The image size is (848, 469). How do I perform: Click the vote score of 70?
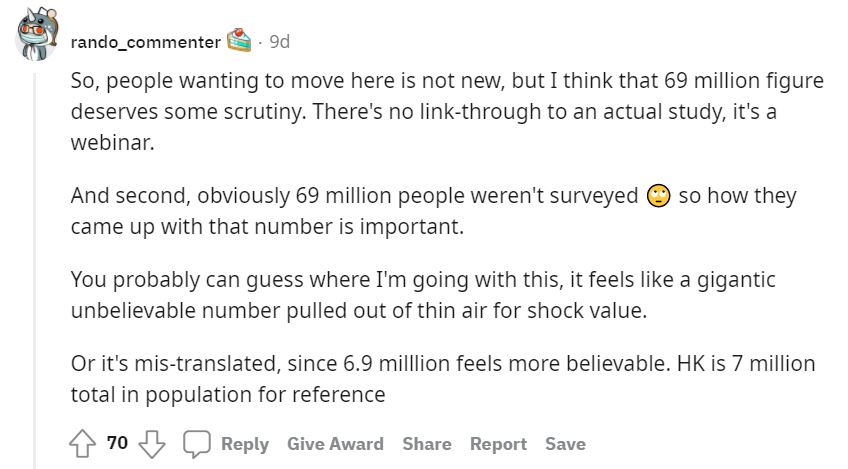point(117,442)
